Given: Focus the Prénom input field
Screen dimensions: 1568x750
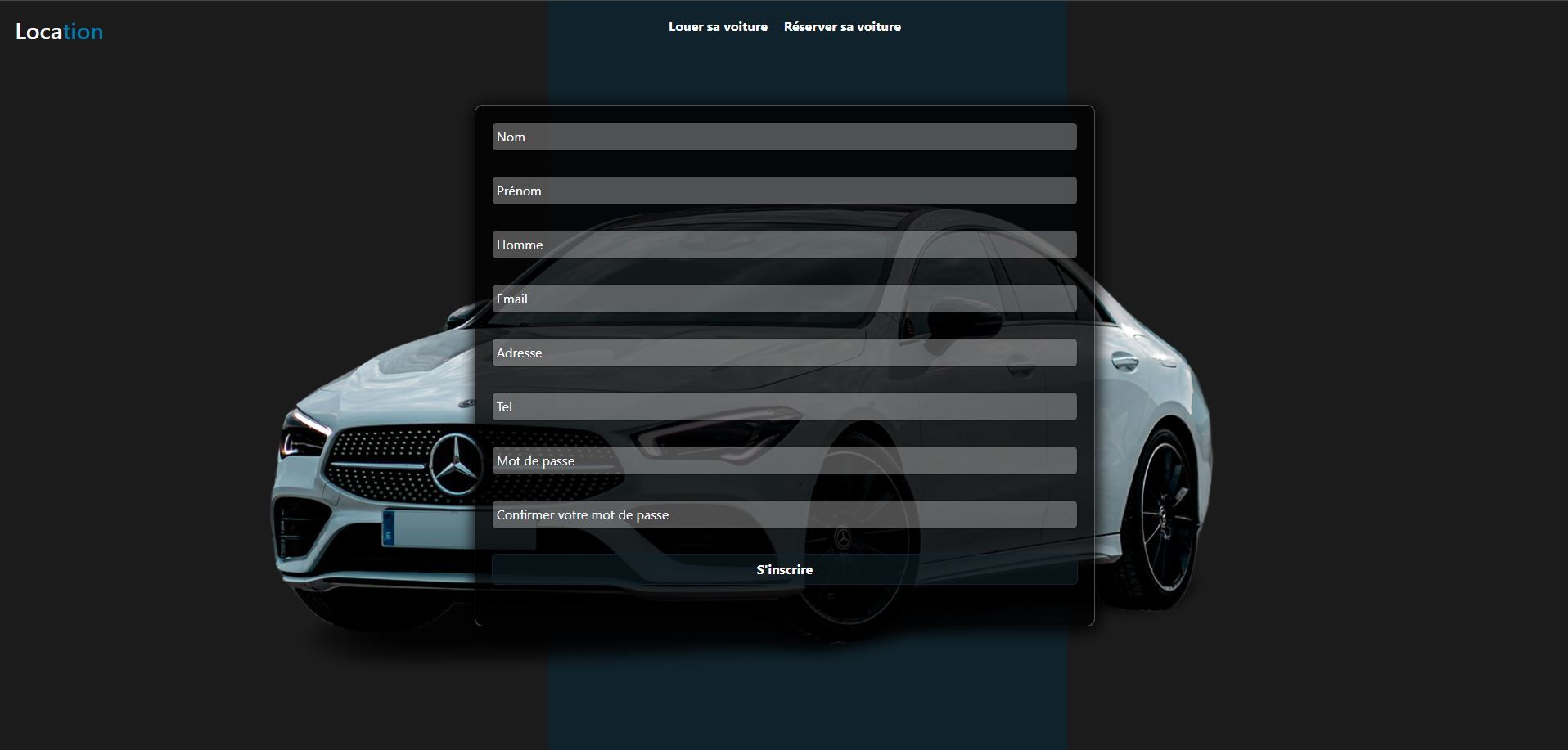Looking at the screenshot, I should [784, 191].
